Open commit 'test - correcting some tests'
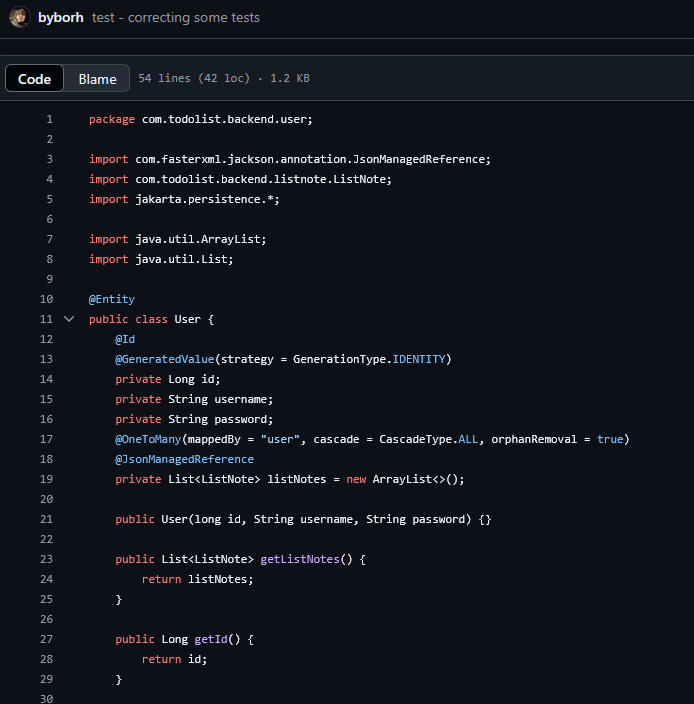 point(175,18)
